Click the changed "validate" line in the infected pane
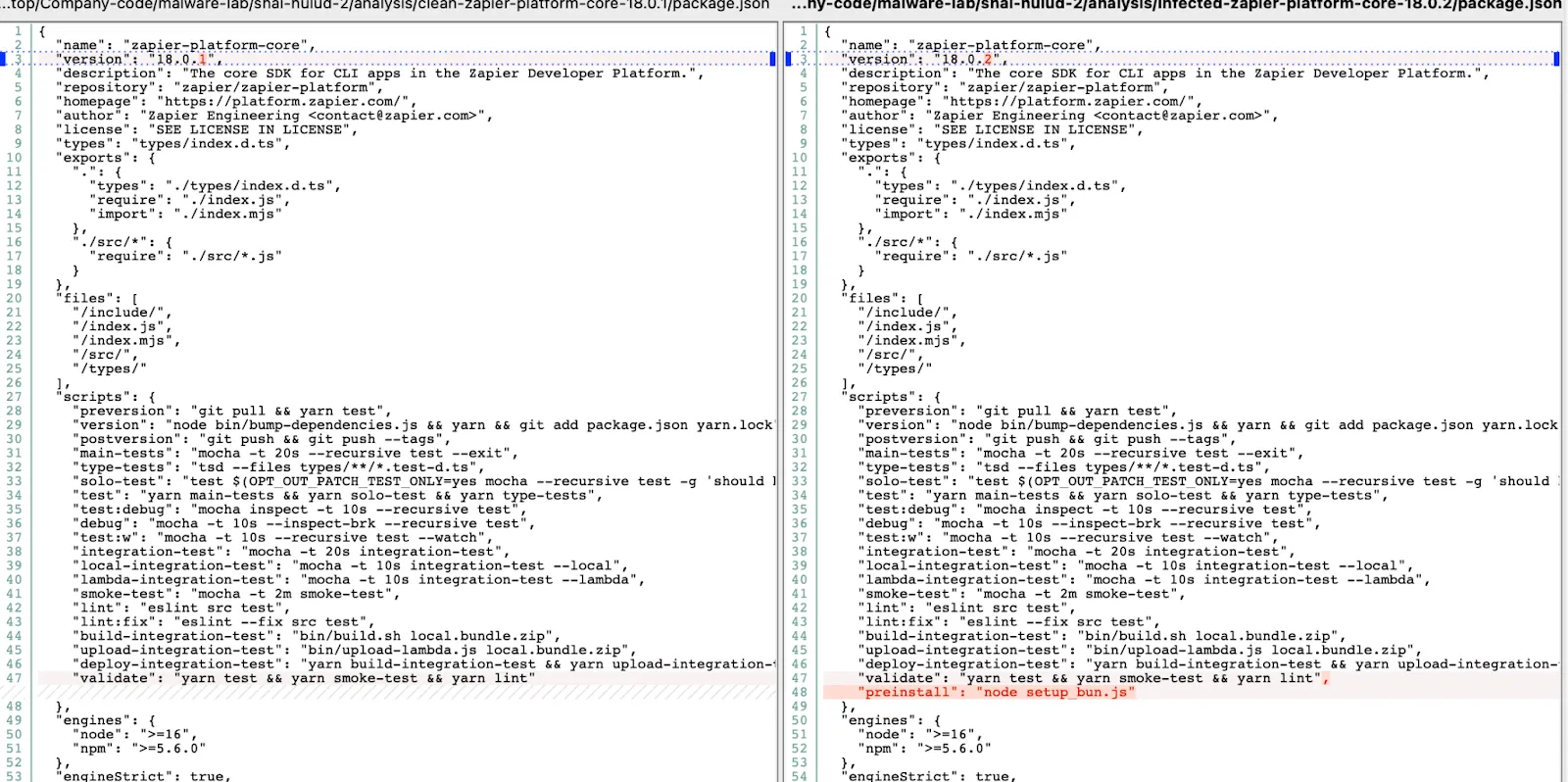This screenshot has width=1568, height=782. pyautogui.click(x=1095, y=678)
